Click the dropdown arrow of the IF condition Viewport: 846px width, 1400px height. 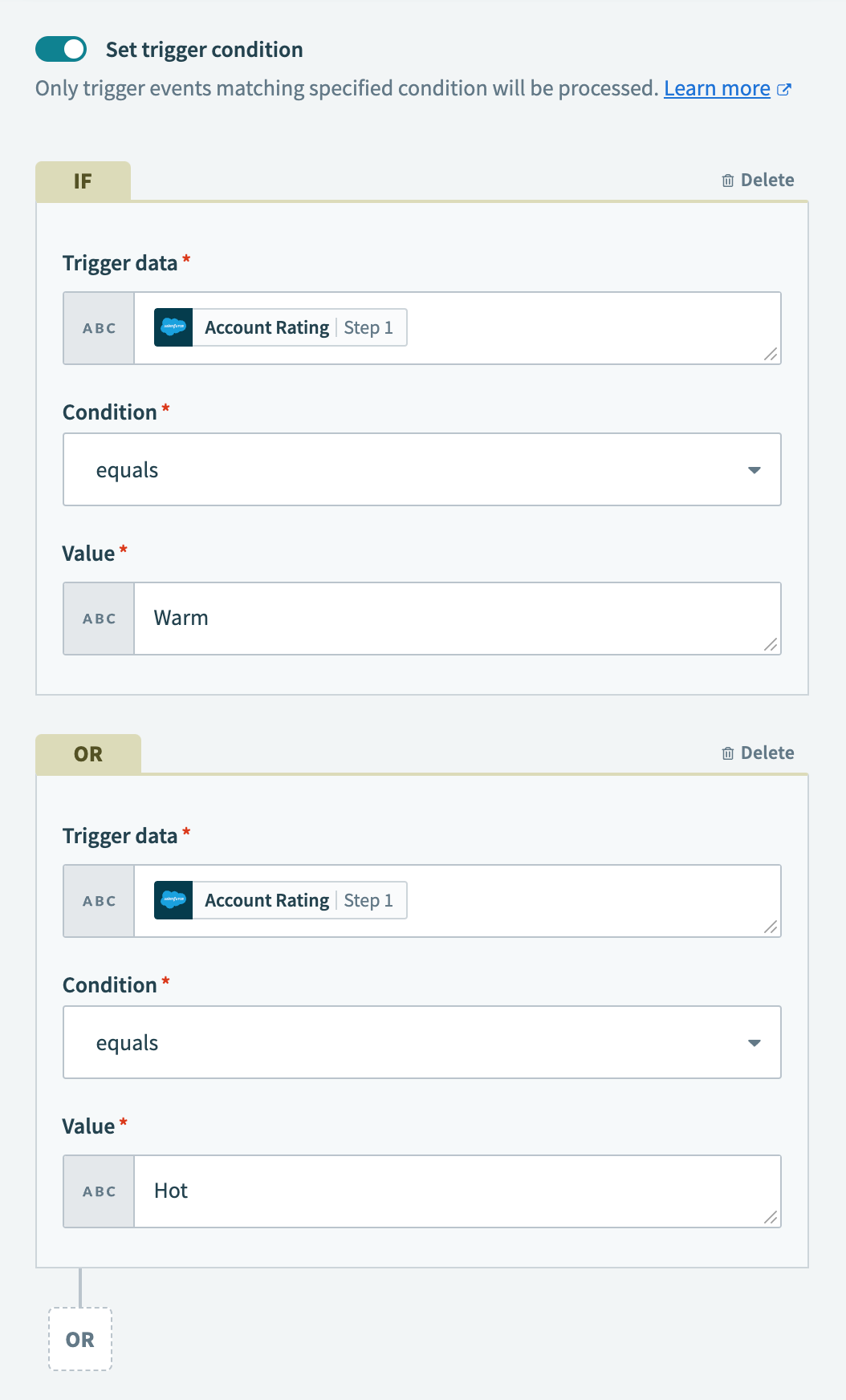(x=754, y=469)
